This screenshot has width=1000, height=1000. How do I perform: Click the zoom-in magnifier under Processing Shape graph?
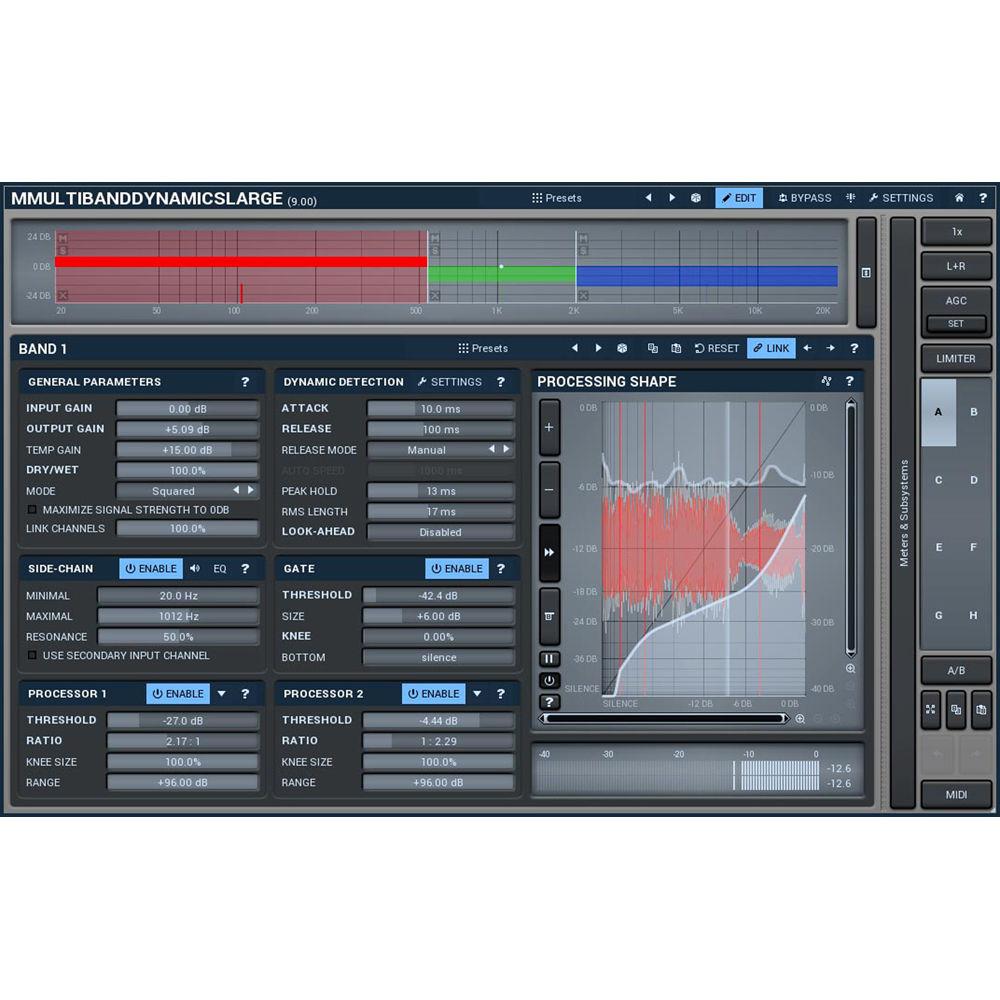[800, 718]
